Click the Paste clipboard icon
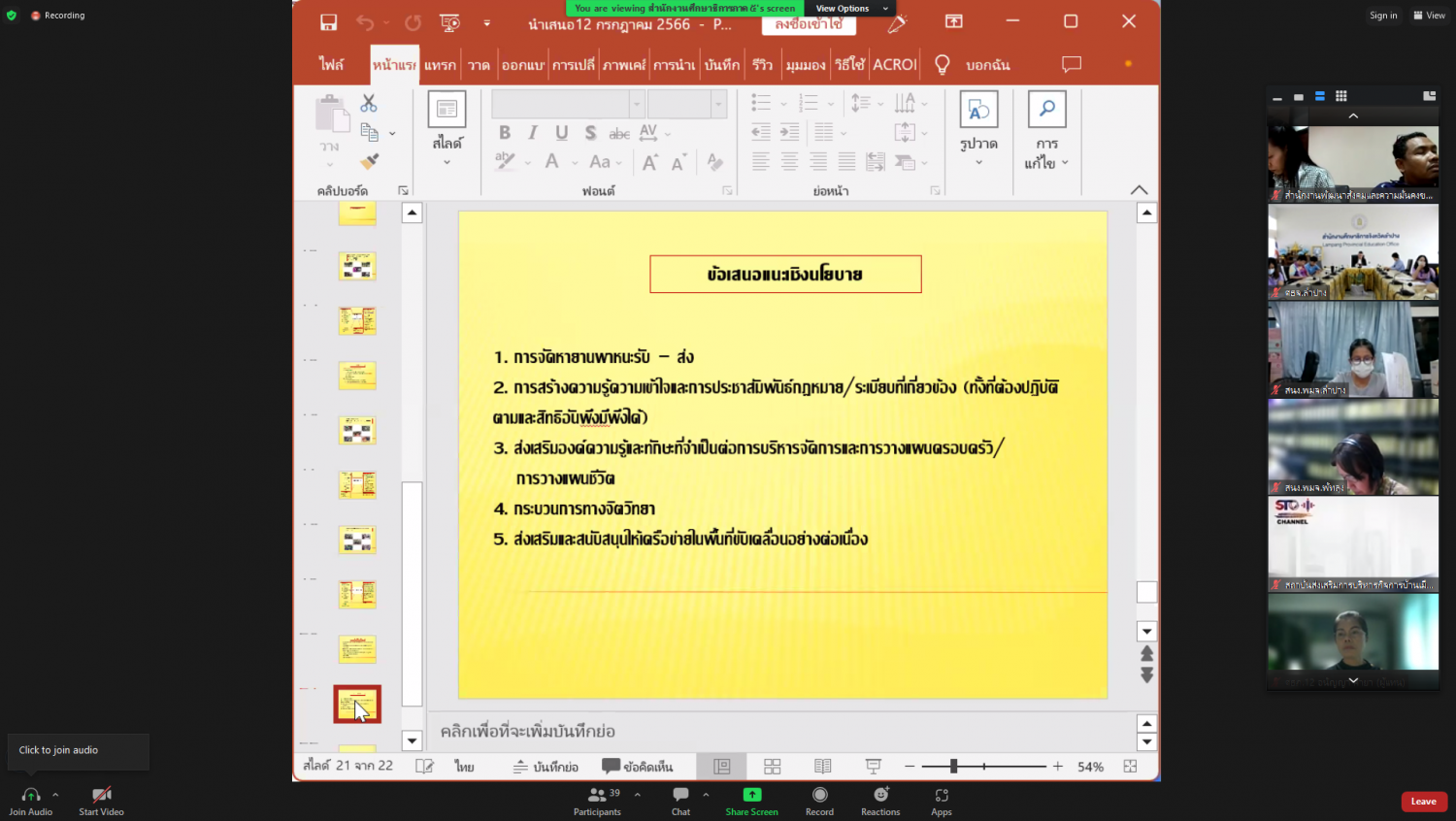This screenshot has height=821, width=1456. pos(332,115)
